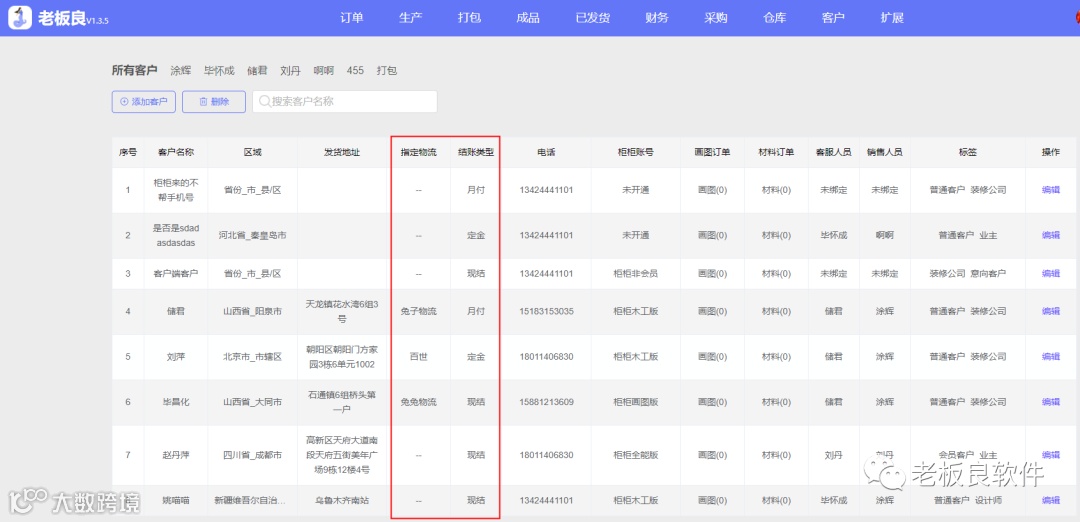Viewport: 1080px width, 522px height.
Task: Click 兔子物流 logistics cell
Action: tap(418, 311)
